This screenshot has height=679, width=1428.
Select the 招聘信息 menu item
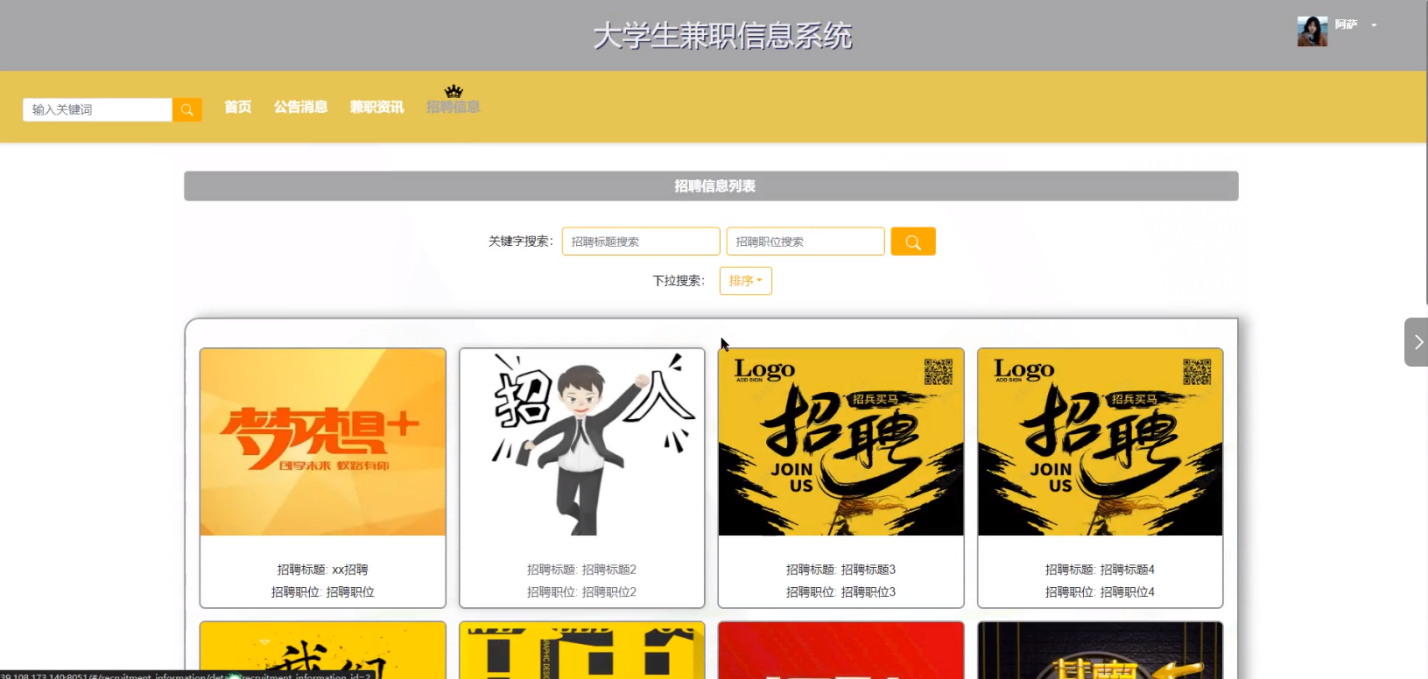[x=453, y=107]
